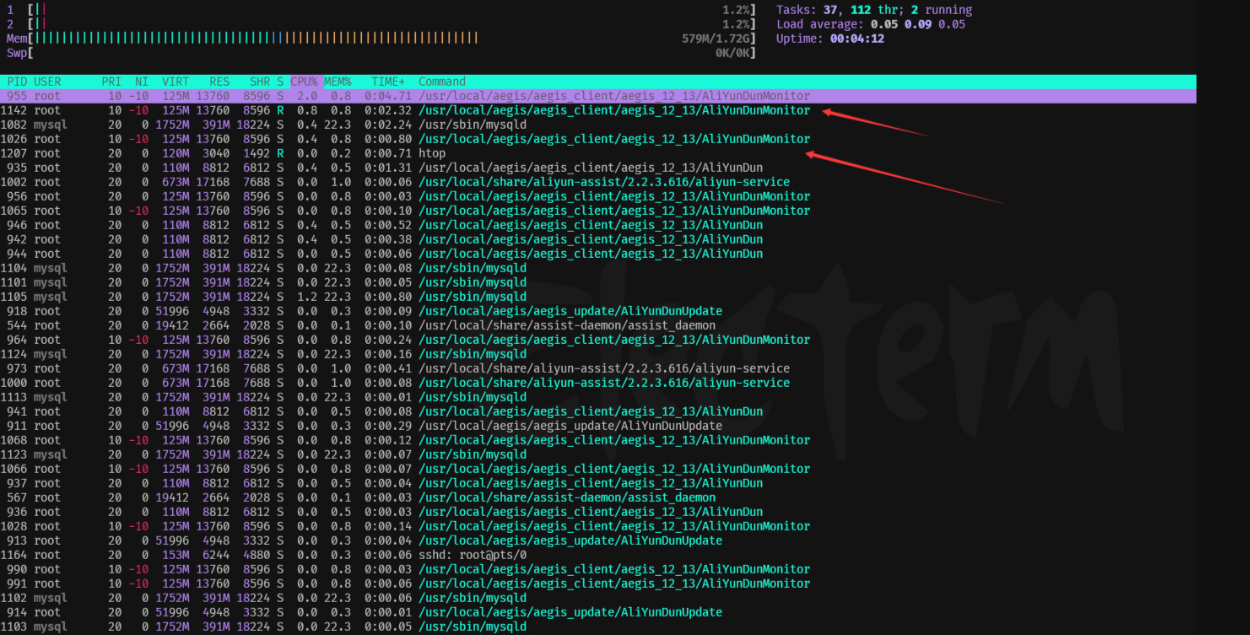Click the CPU 1 usage meter
1250x635 pixels.
(x=380, y=10)
